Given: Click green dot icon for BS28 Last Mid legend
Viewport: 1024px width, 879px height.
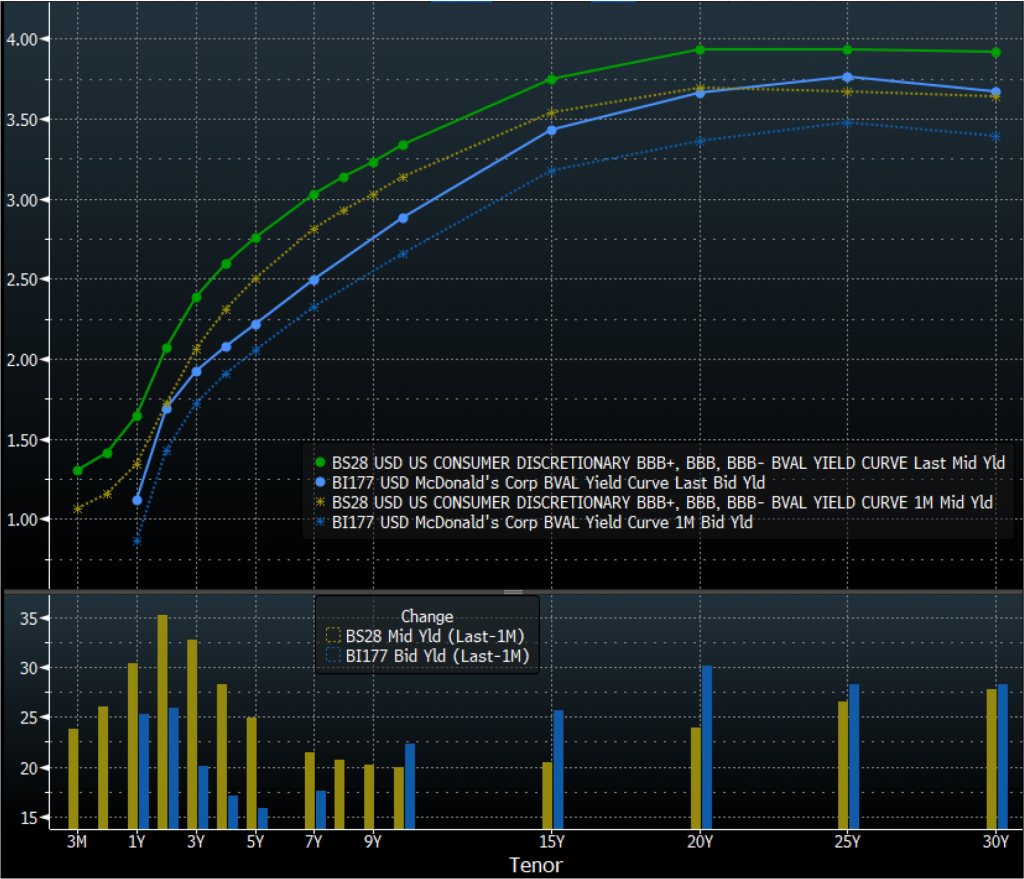Looking at the screenshot, I should [x=320, y=462].
